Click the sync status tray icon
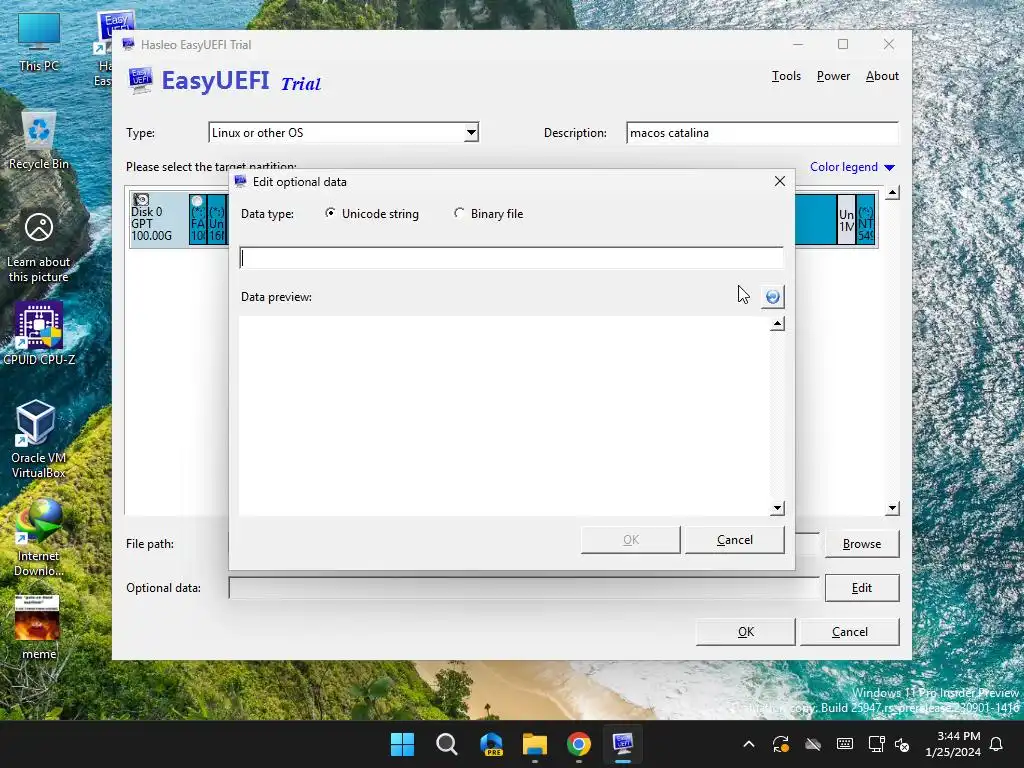The width and height of the screenshot is (1024, 768). click(x=780, y=744)
